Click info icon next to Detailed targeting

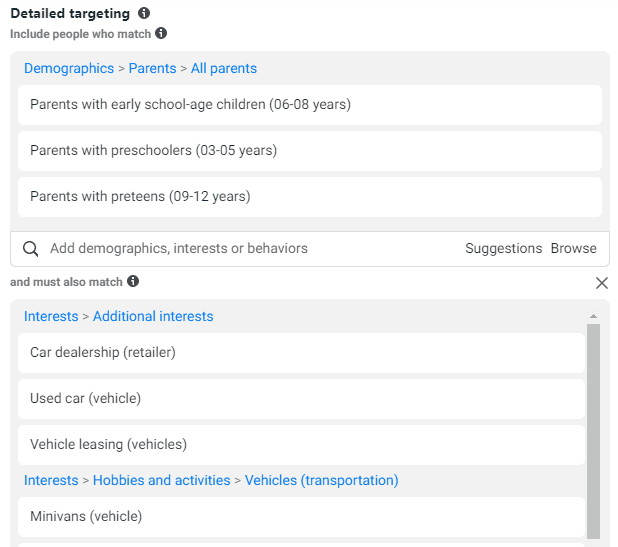point(144,14)
